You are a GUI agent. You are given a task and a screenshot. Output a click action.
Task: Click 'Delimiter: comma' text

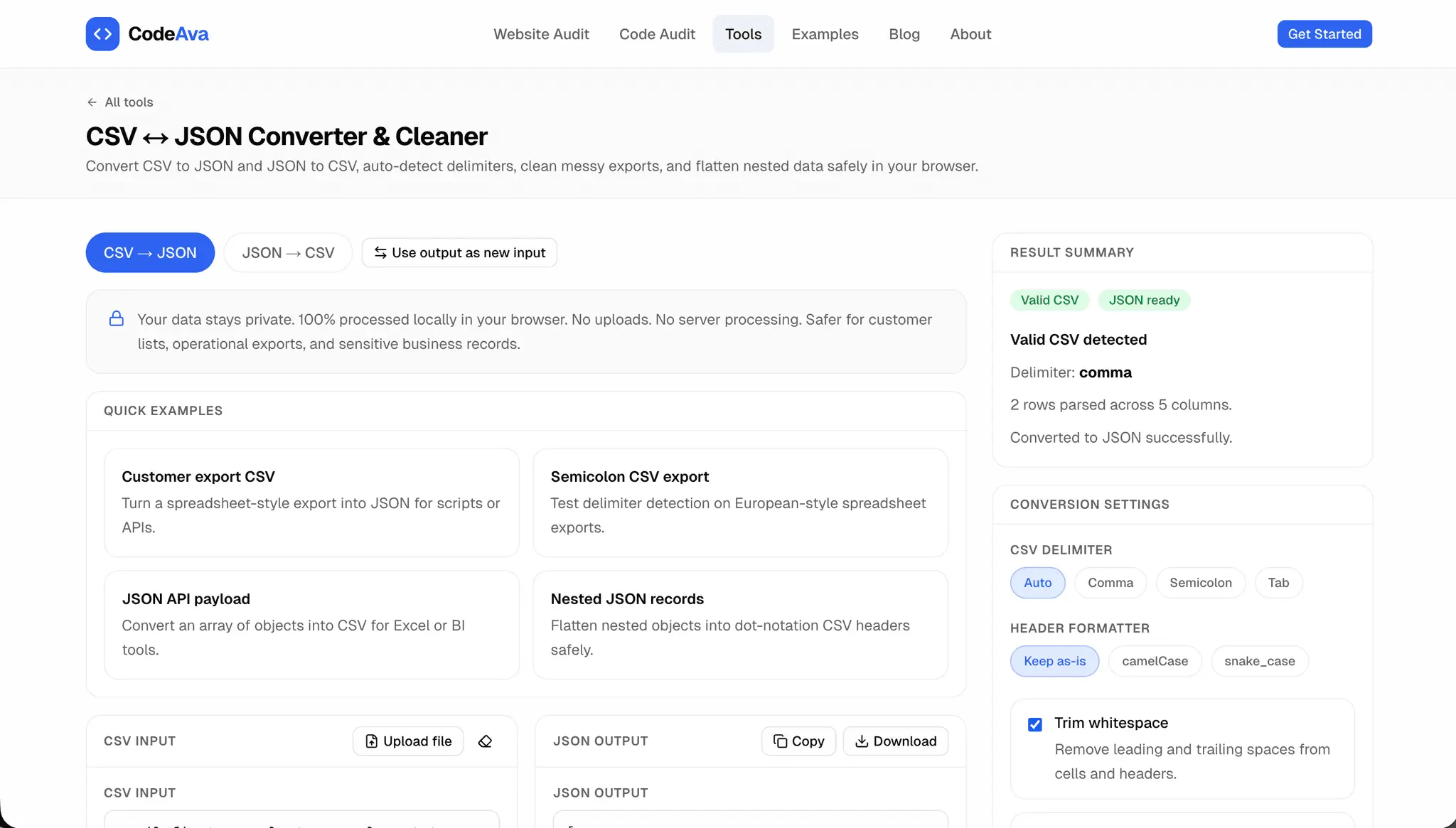1071,372
